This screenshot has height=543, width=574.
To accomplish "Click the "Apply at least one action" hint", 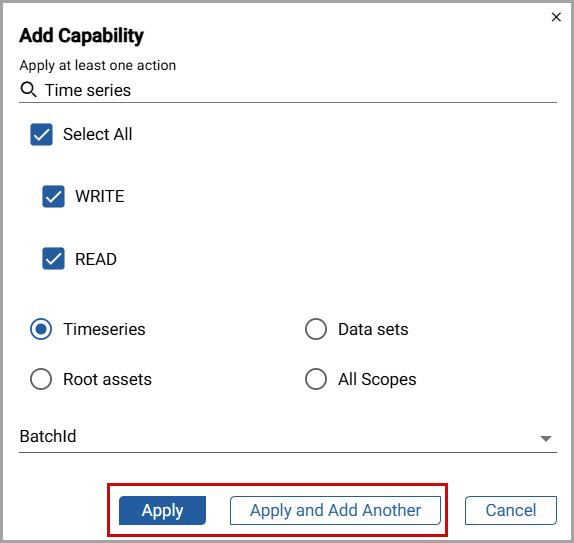I will [x=98, y=66].
